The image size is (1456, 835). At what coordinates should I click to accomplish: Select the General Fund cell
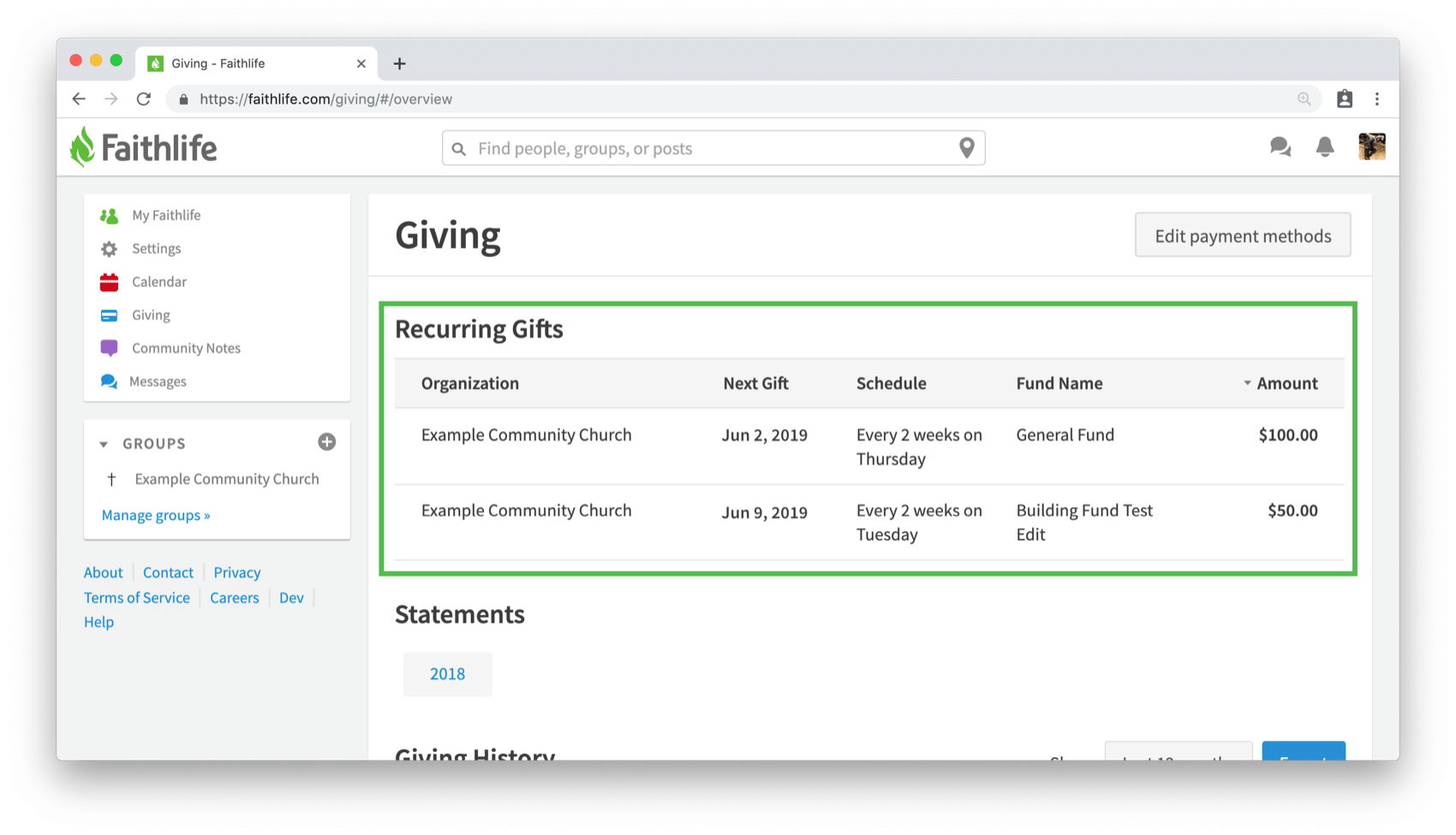[1065, 434]
